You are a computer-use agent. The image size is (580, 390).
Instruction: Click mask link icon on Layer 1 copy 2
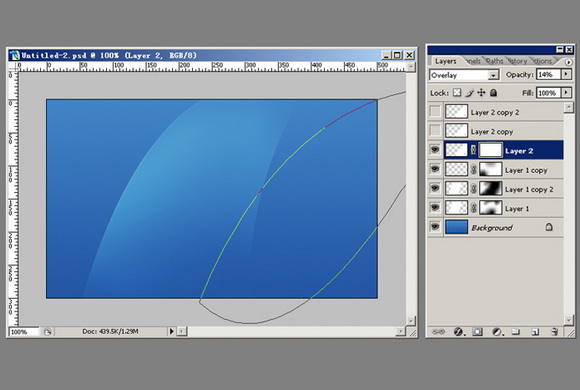click(x=473, y=189)
